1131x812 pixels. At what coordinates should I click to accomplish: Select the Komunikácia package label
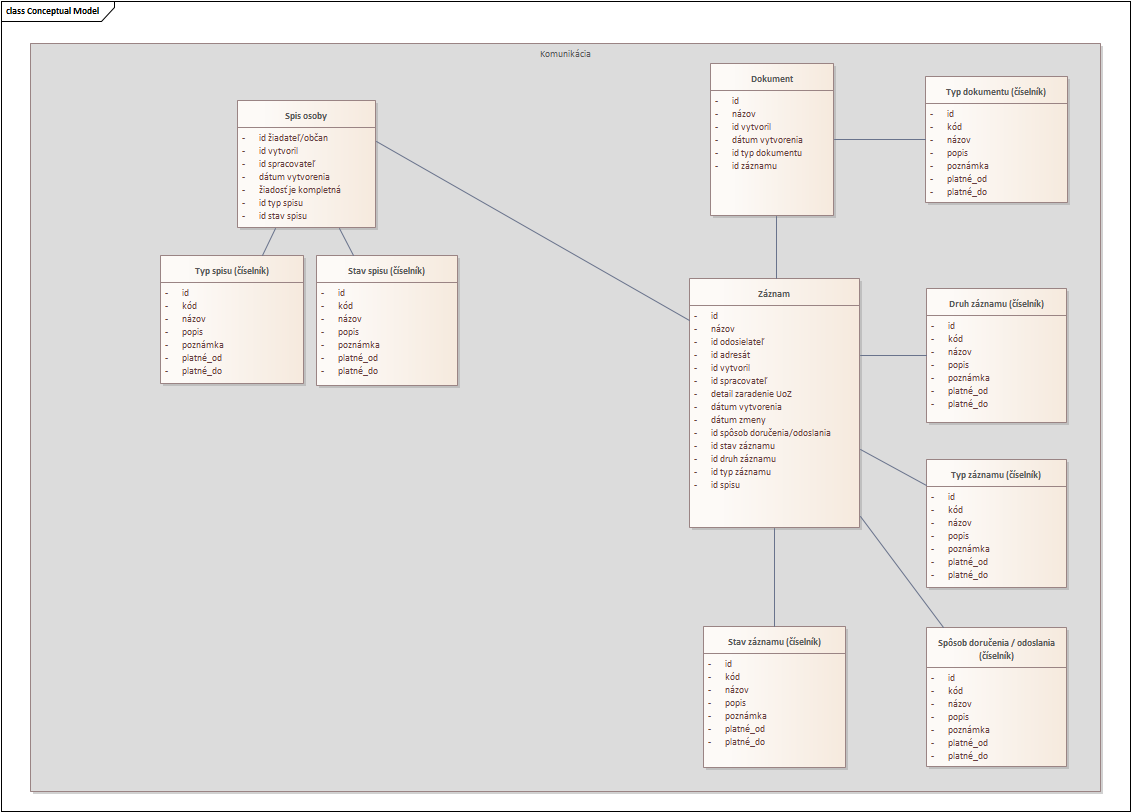tap(565, 54)
